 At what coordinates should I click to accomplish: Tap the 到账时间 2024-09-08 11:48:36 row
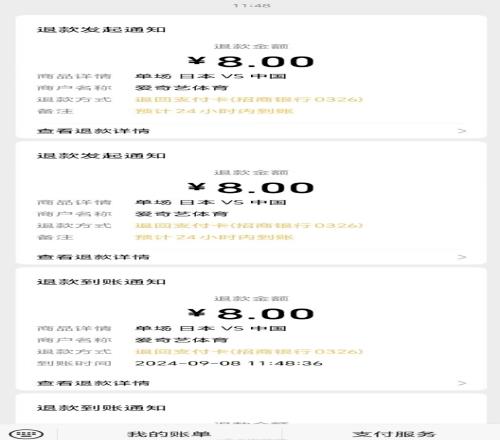(x=180, y=363)
